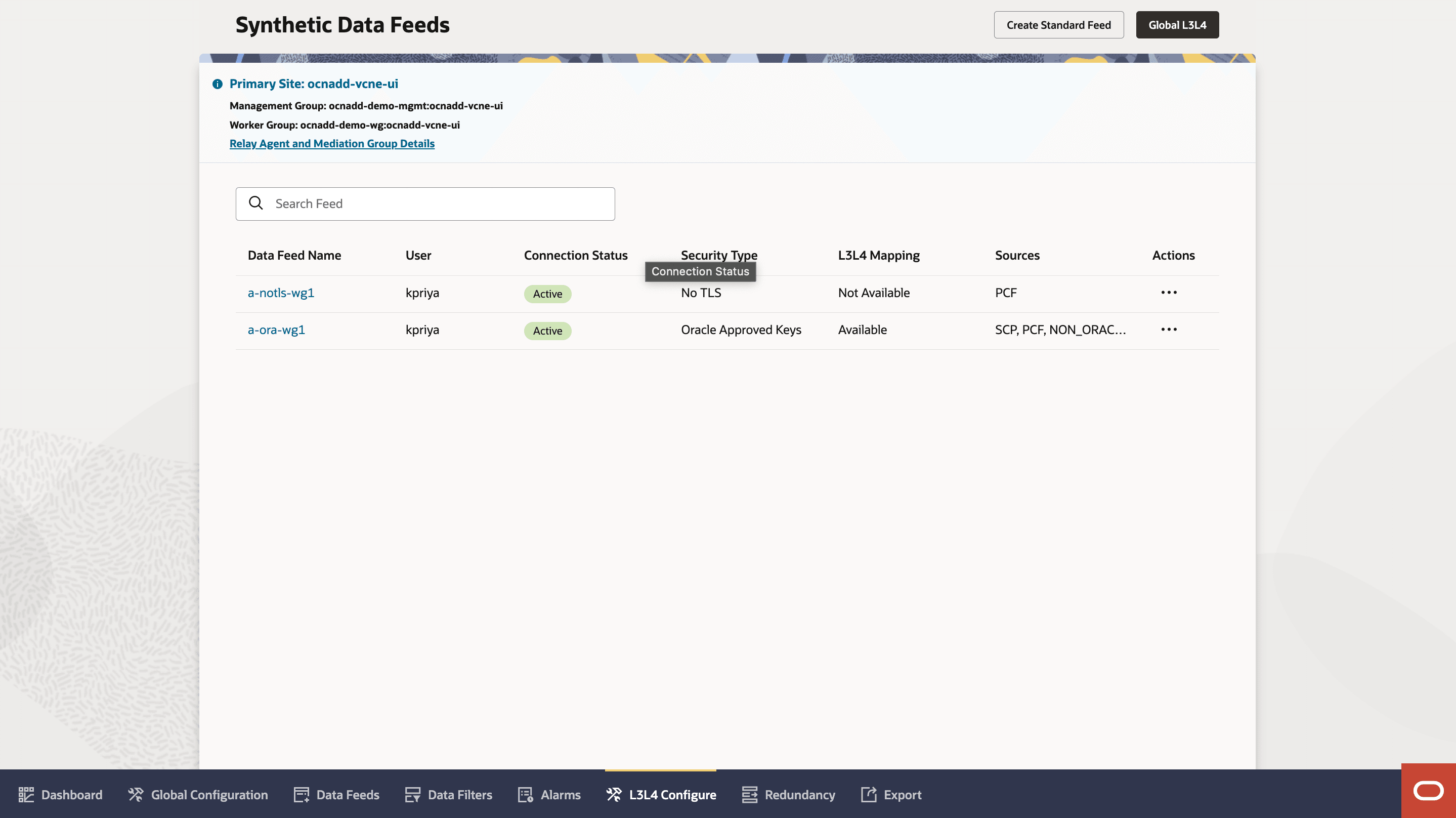Click the Dashboard icon in bottom navigation
The width and height of the screenshot is (1456, 818).
click(x=26, y=795)
